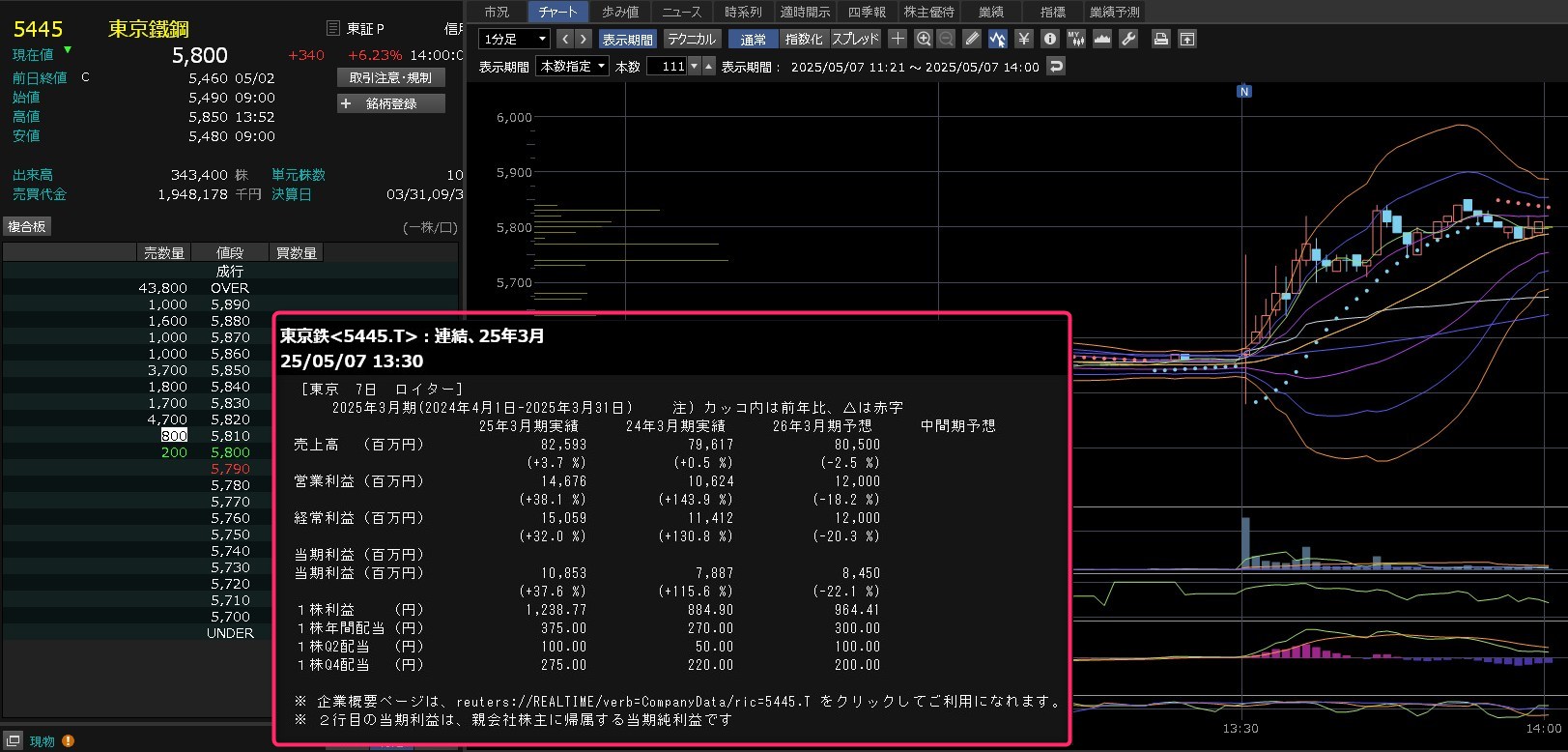Click the 複合板 button
1568x752 pixels.
[26, 226]
